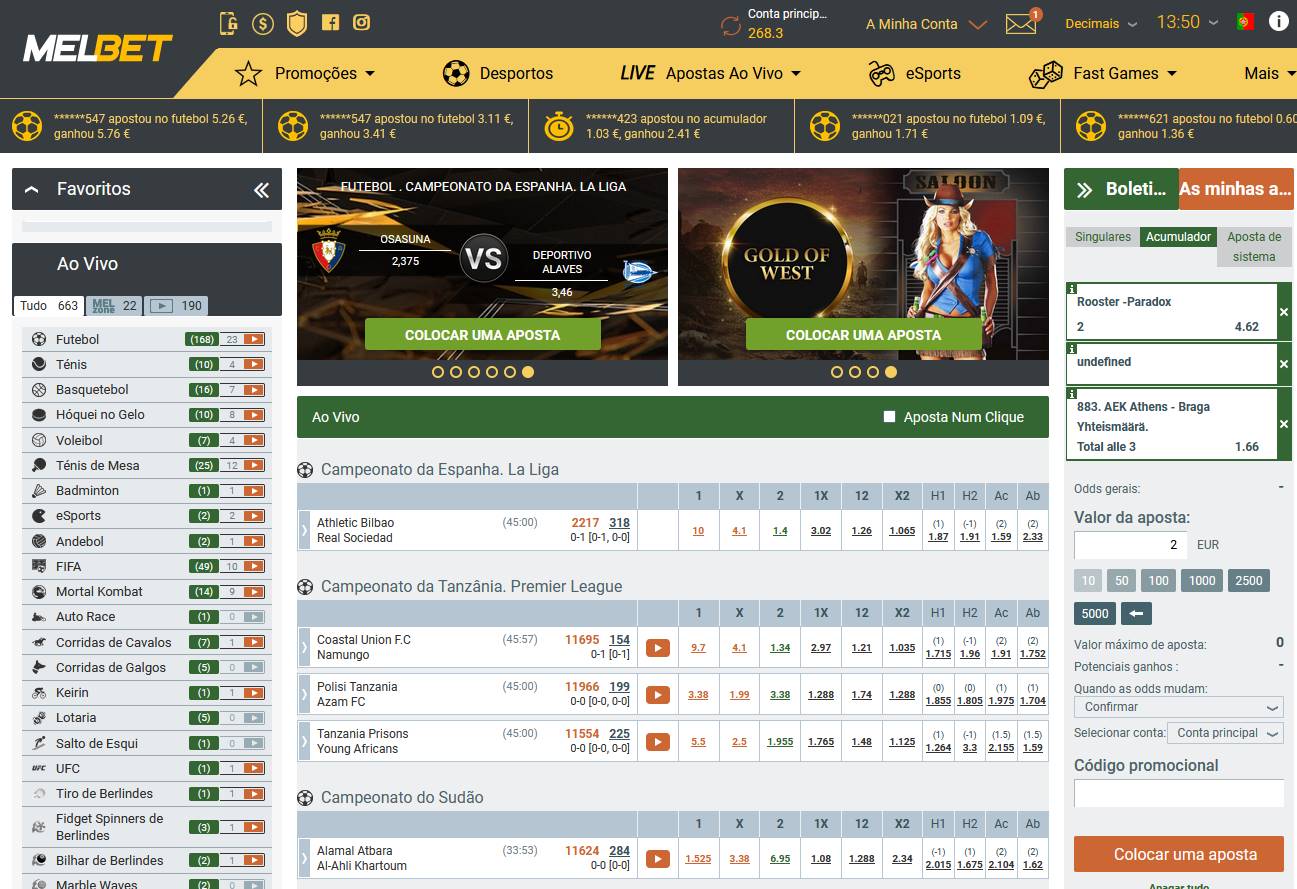1297x889 pixels.
Task: Visit the Instagram page icon
Action: pyautogui.click(x=362, y=23)
